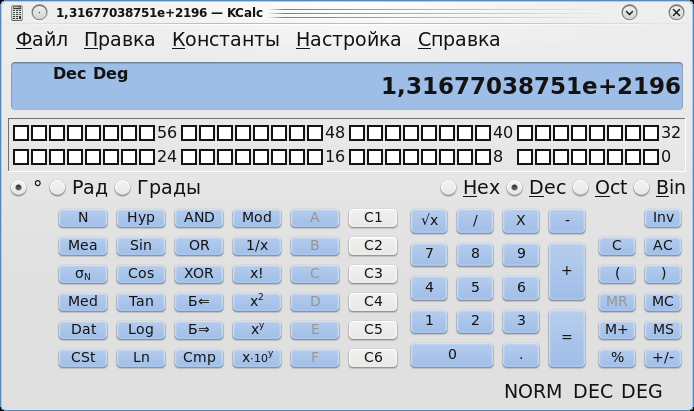Image resolution: width=694 pixels, height=411 pixels.
Task: Click the decimal point button
Action: [x=521, y=355]
